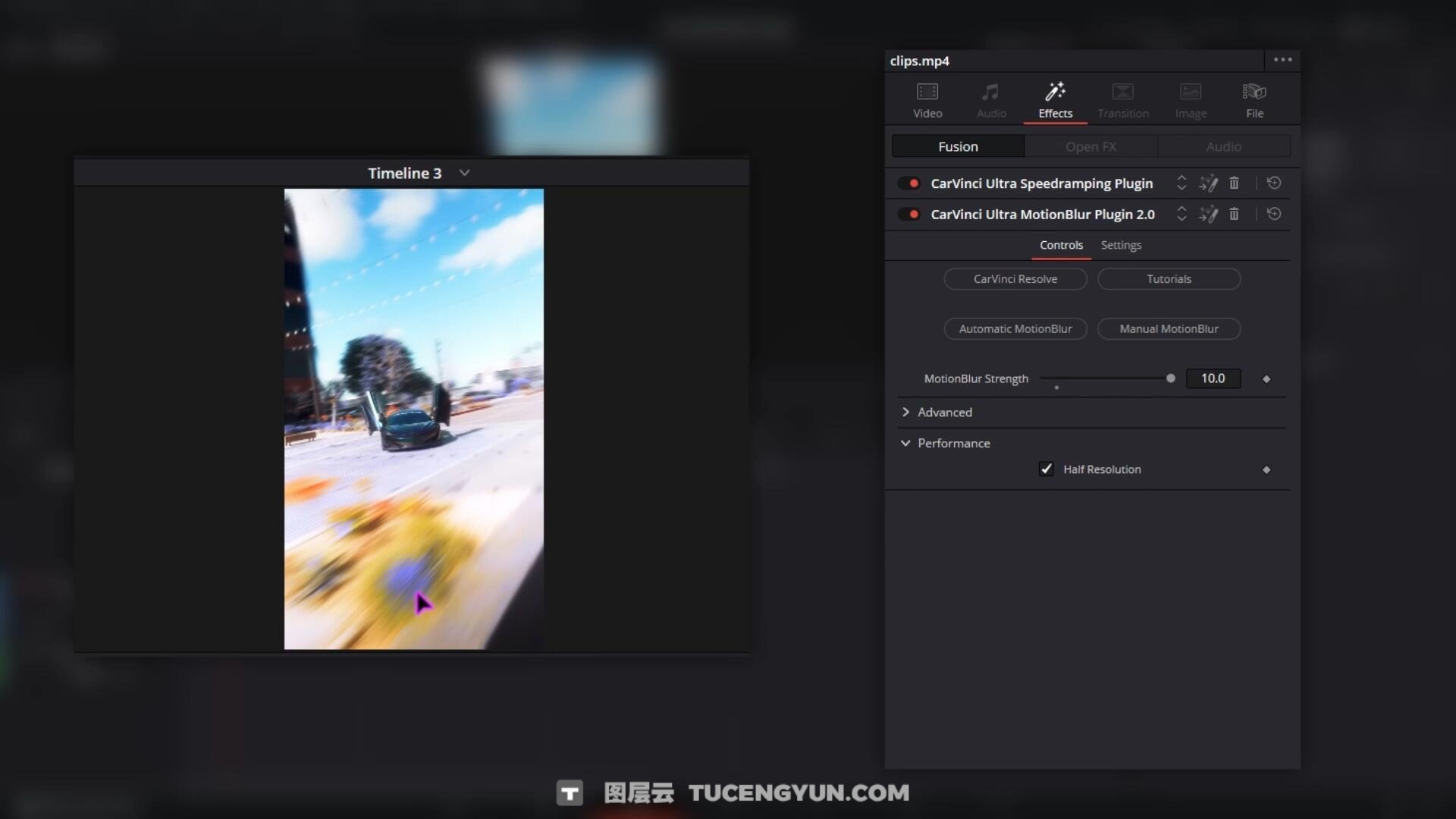
Task: Open the Timeline 3 dropdown
Action: (465, 173)
